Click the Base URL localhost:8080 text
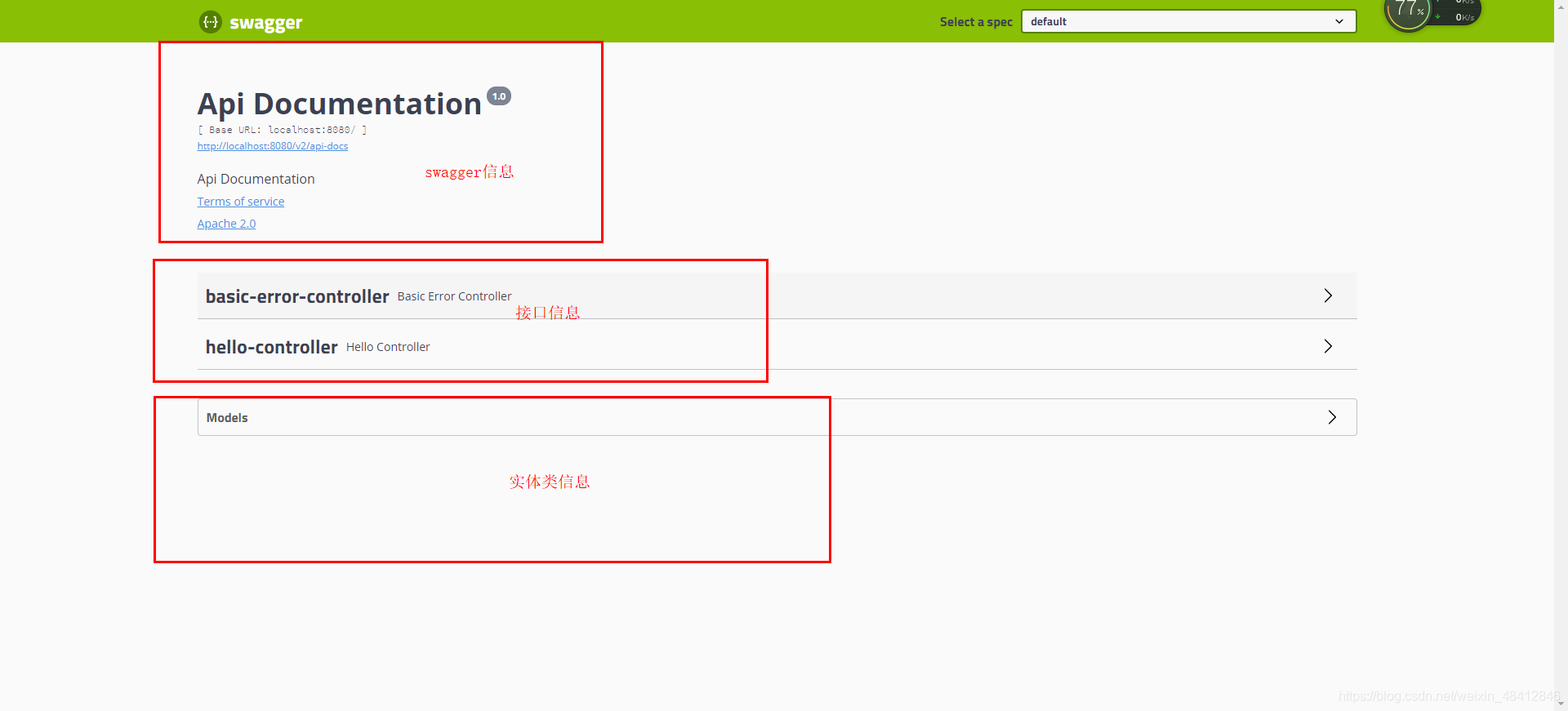Screen dimensions: 1568x711 click(x=282, y=130)
